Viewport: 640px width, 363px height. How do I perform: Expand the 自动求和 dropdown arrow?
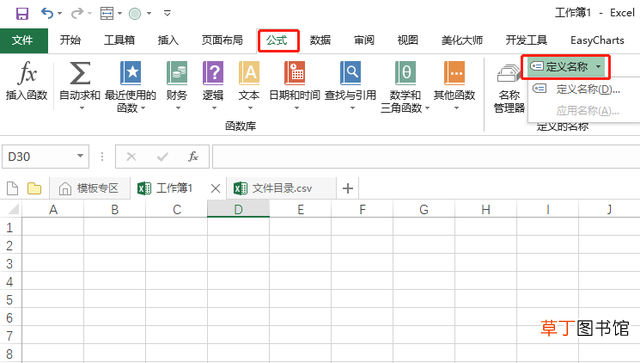tap(82, 108)
